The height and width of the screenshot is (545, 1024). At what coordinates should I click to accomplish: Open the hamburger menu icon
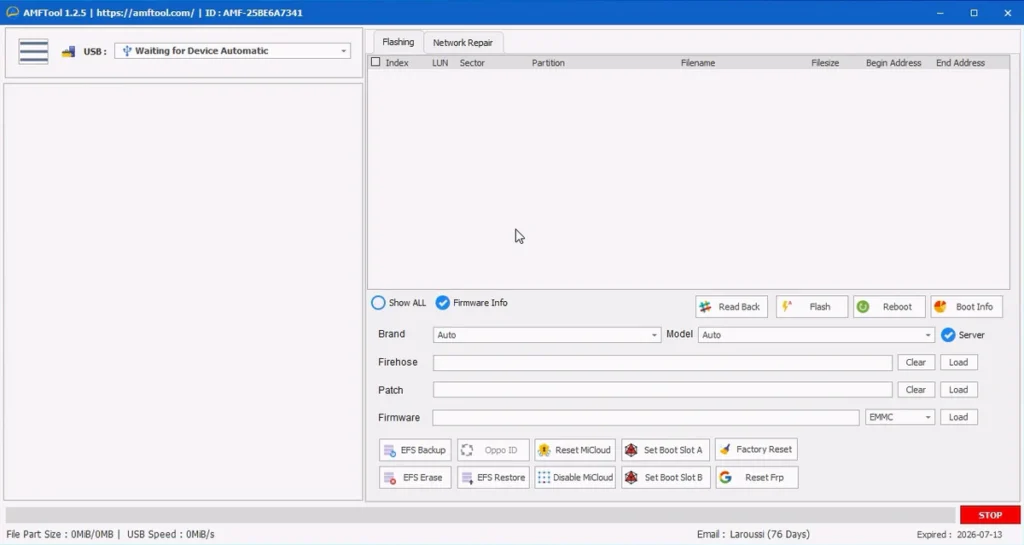coord(33,51)
